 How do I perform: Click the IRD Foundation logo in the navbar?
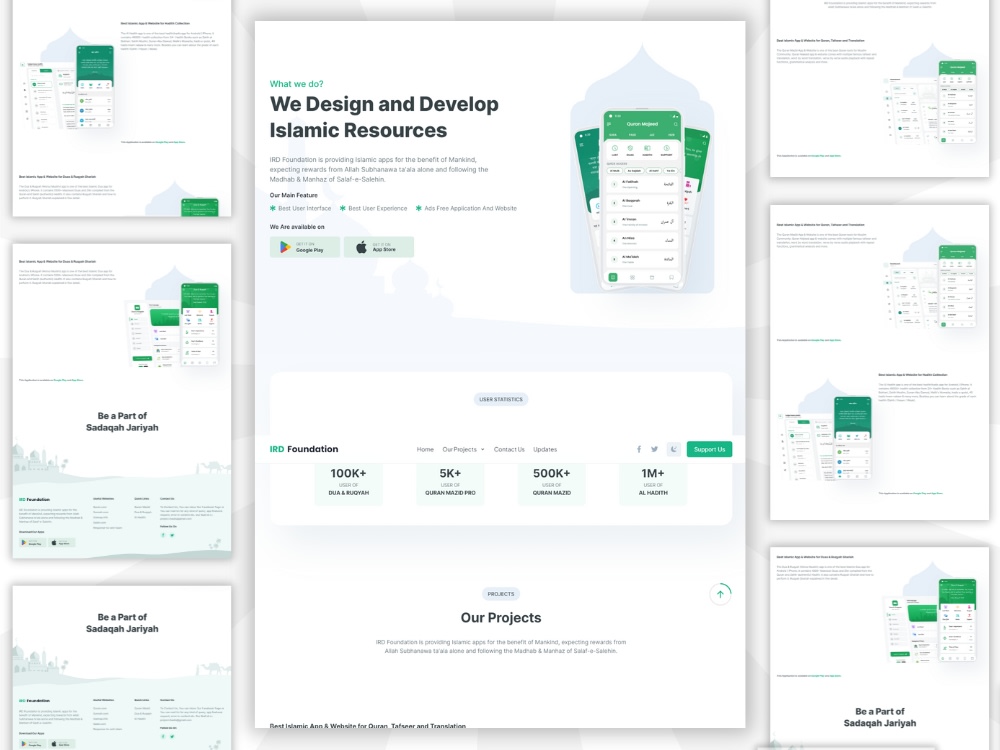[x=304, y=449]
